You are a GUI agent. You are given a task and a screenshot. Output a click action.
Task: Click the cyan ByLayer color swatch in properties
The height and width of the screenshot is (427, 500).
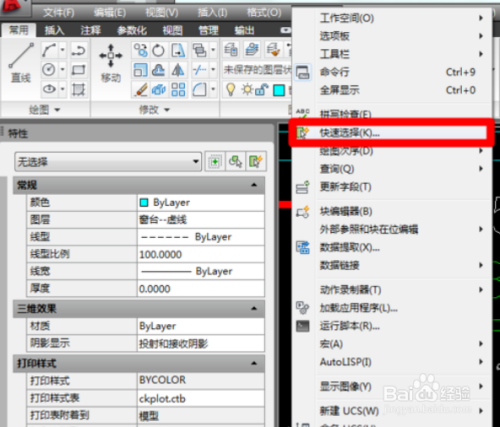coord(144,202)
